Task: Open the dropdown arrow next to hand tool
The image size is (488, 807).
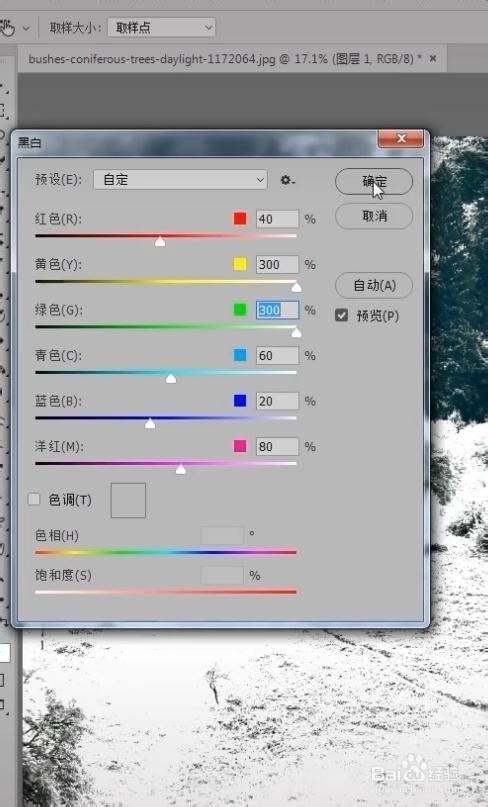Action: [26, 28]
